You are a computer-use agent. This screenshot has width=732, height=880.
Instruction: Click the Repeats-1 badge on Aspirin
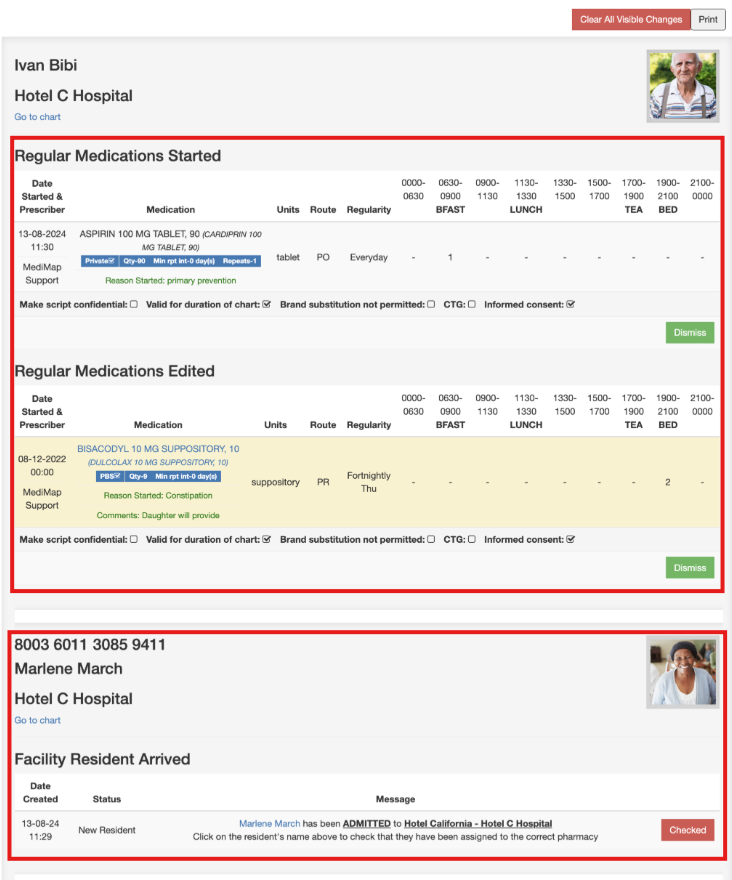click(x=240, y=261)
